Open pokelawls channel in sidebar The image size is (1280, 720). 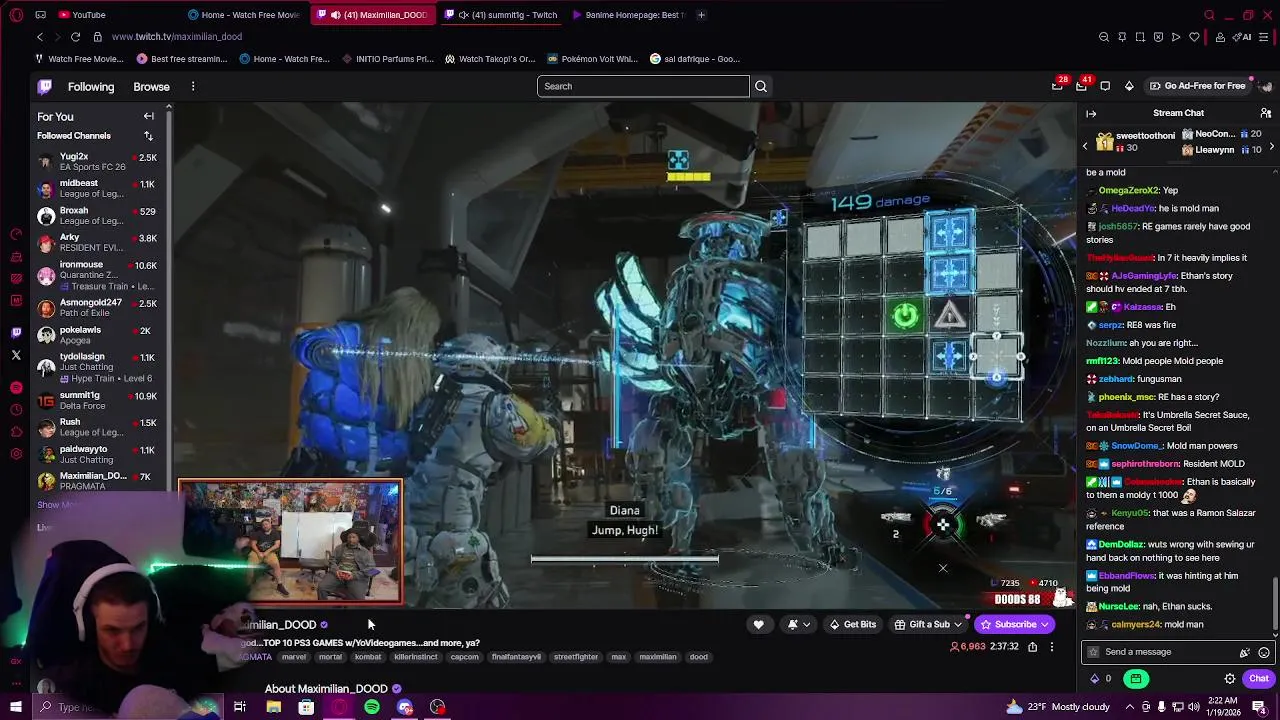click(x=98, y=335)
